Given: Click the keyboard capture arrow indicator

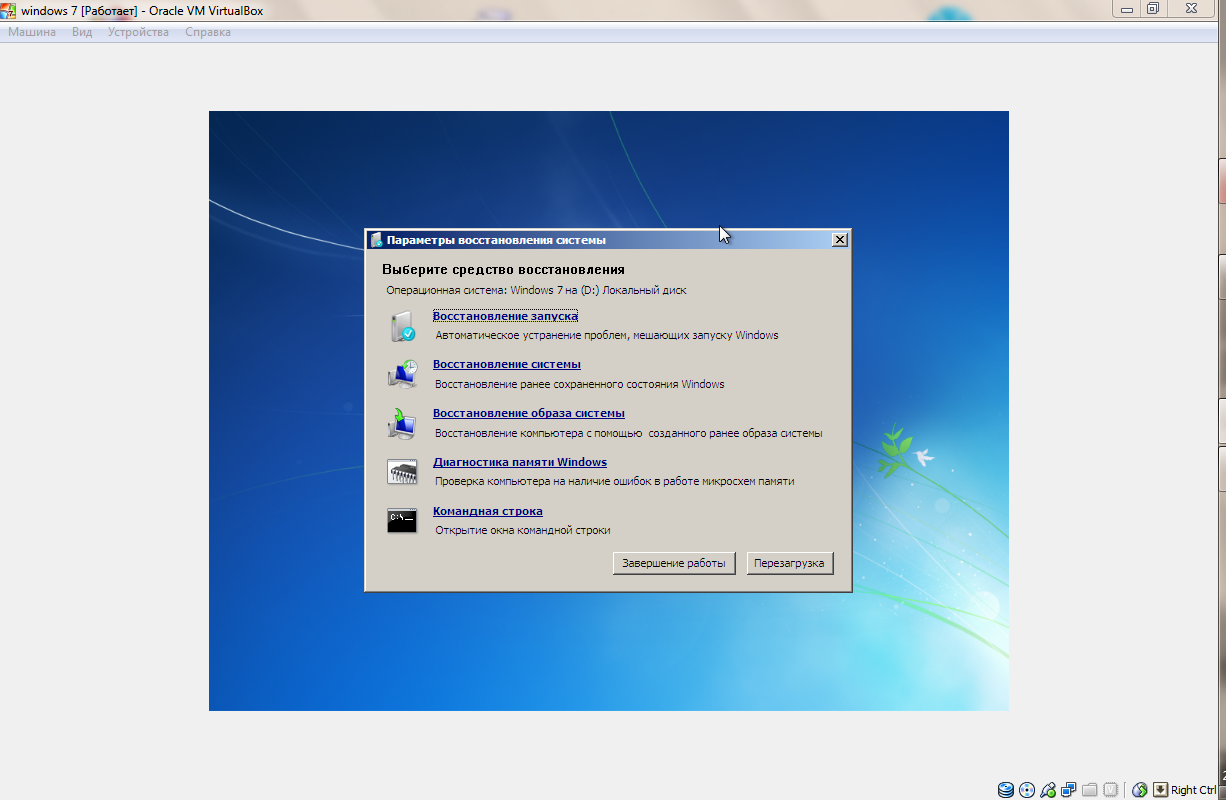Looking at the screenshot, I should [x=1161, y=790].
